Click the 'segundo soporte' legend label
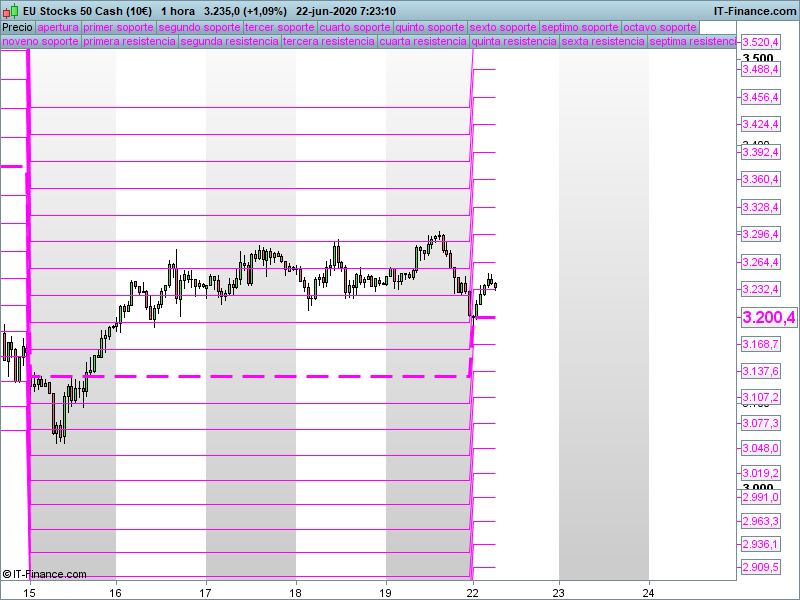This screenshot has height=600, width=800. [x=199, y=27]
